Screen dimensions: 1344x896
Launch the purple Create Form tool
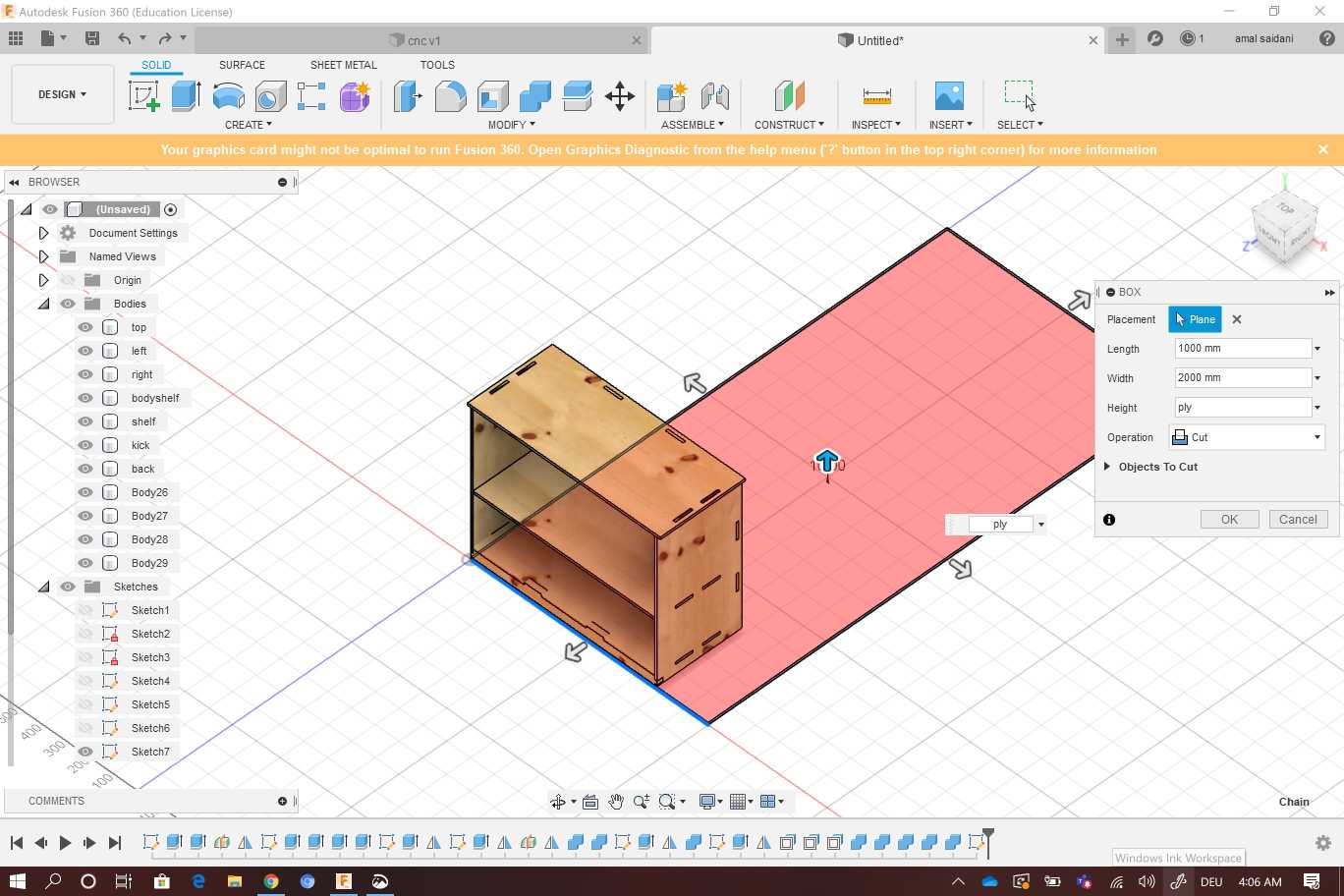355,96
